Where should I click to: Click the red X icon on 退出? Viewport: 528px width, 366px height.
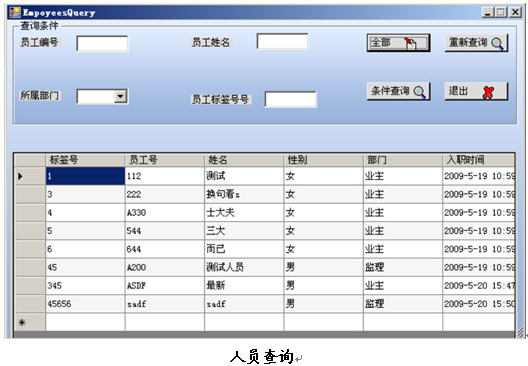click(x=488, y=92)
